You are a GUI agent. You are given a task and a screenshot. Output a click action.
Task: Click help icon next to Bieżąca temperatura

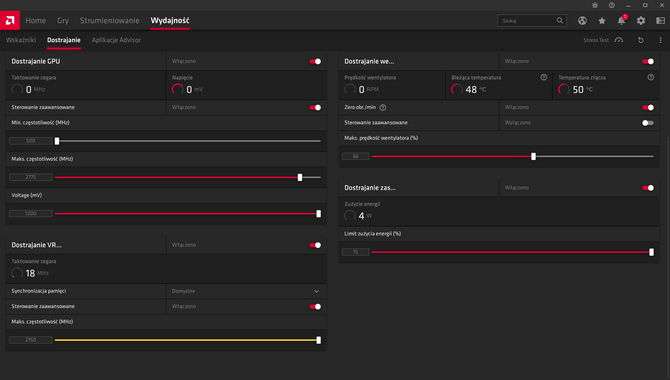tap(544, 77)
